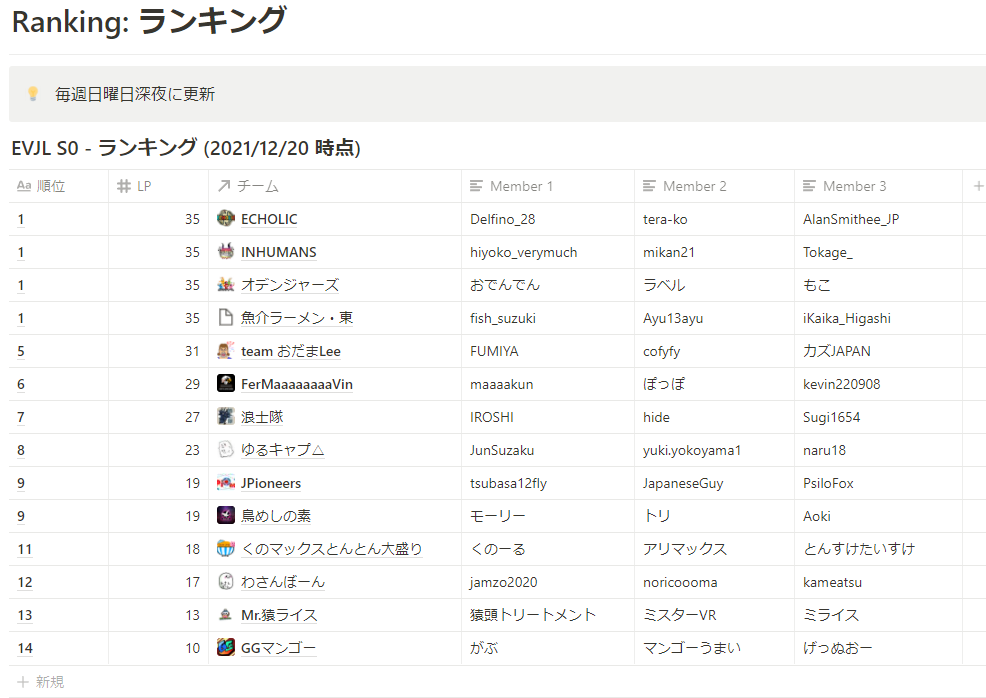Open わさんぼーん team icon
This screenshot has height=698, width=986.
pyautogui.click(x=226, y=582)
